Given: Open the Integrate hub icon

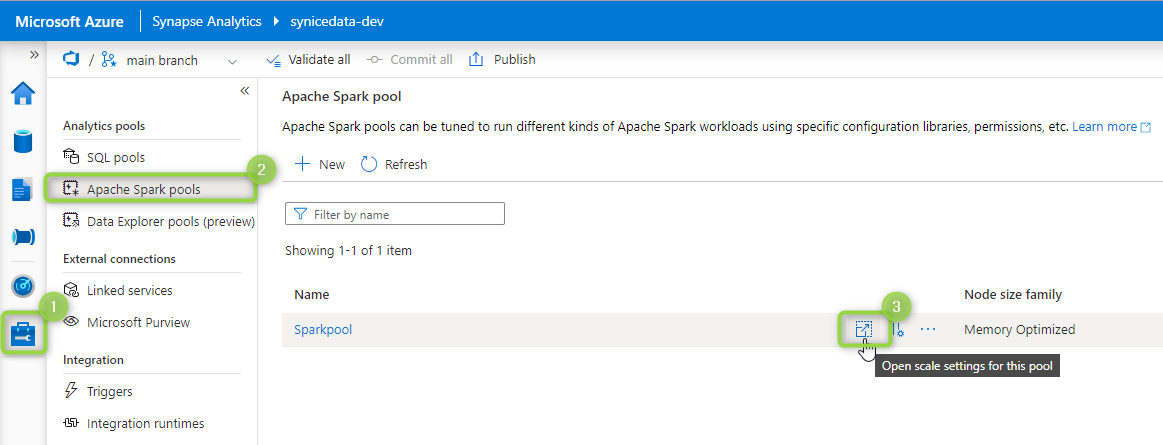Looking at the screenshot, I should 23,237.
